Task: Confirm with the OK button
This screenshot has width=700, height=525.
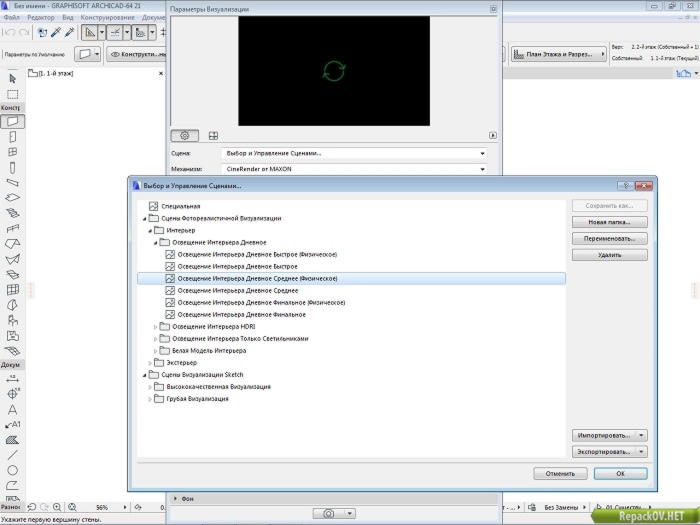Action: click(x=621, y=474)
